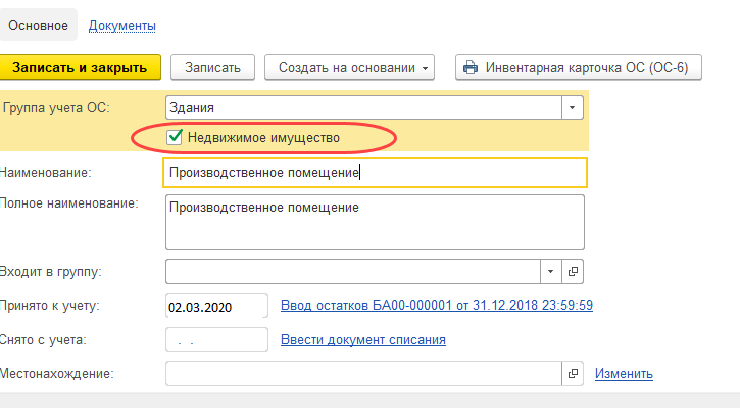The width and height of the screenshot is (740, 408).
Task: Click the empty Снято с учета date field
Action: pos(215,340)
